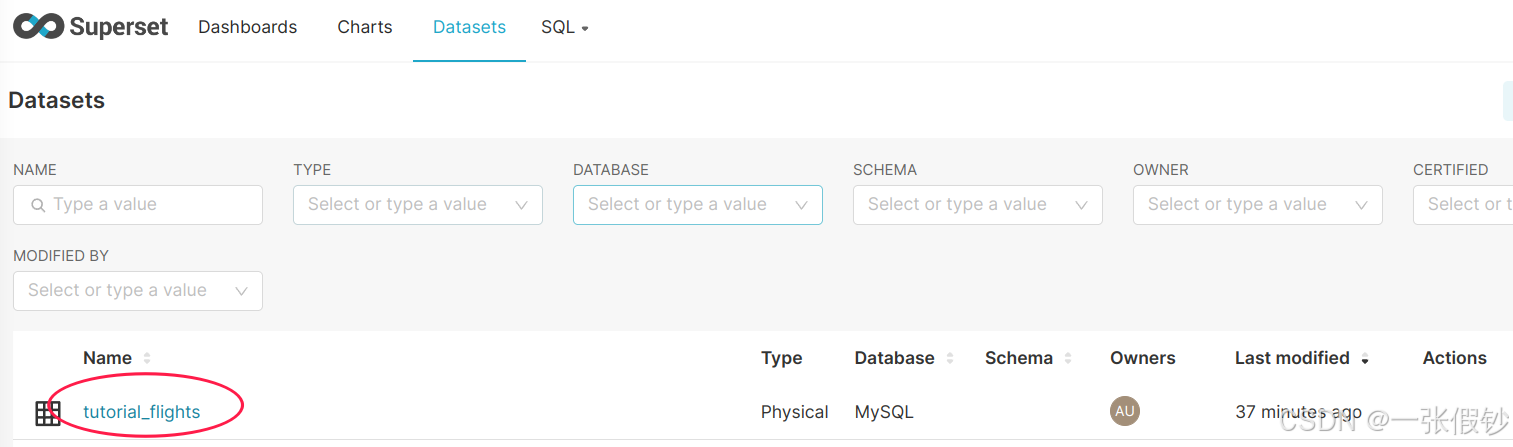The height and width of the screenshot is (447, 1513).
Task: Open the Schema filter dropdown
Action: point(978,204)
